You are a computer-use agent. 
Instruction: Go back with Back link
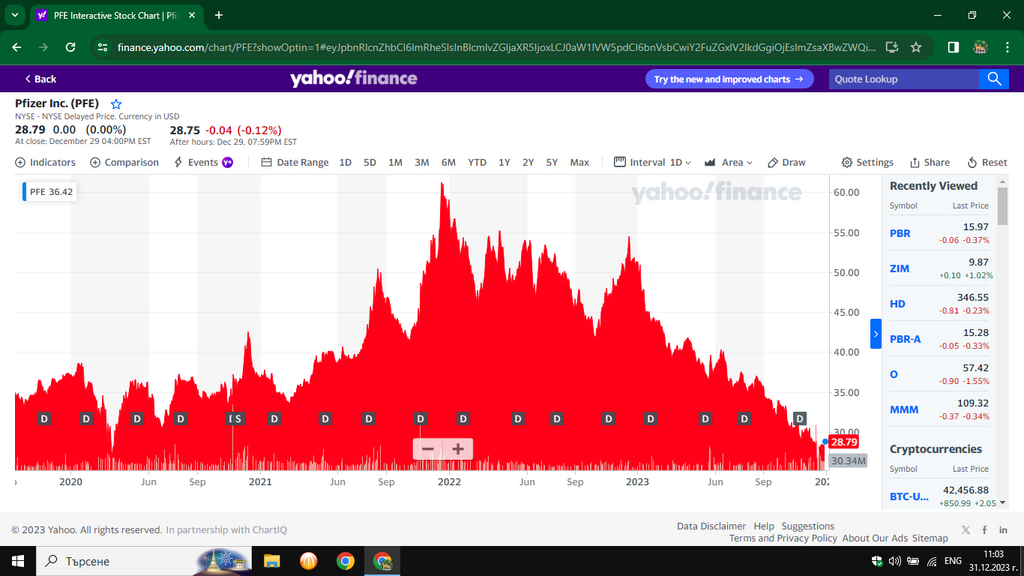point(40,79)
